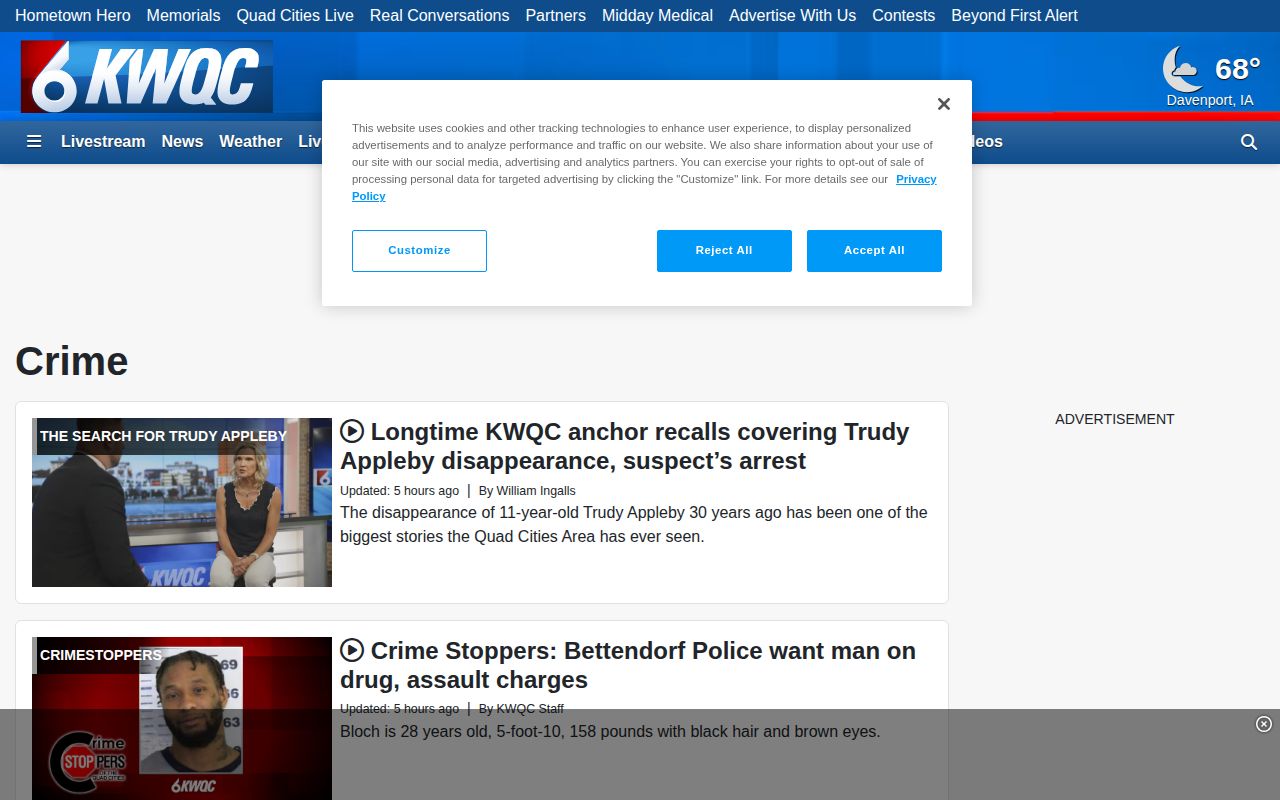This screenshot has height=800, width=1280.
Task: Select News in navigation bar
Action: tap(182, 141)
